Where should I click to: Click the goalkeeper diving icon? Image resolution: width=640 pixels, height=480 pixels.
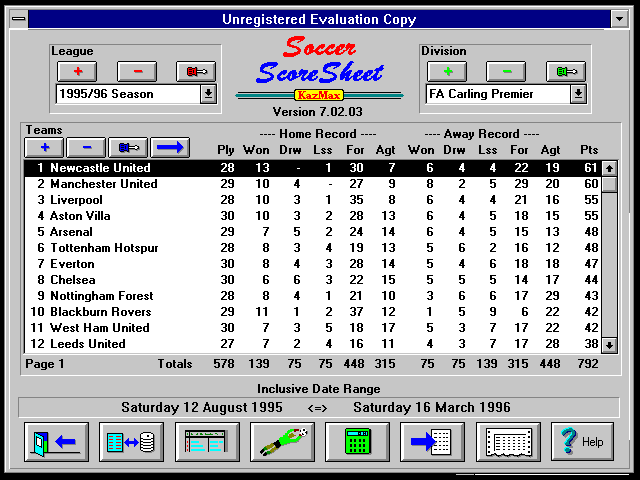282,441
